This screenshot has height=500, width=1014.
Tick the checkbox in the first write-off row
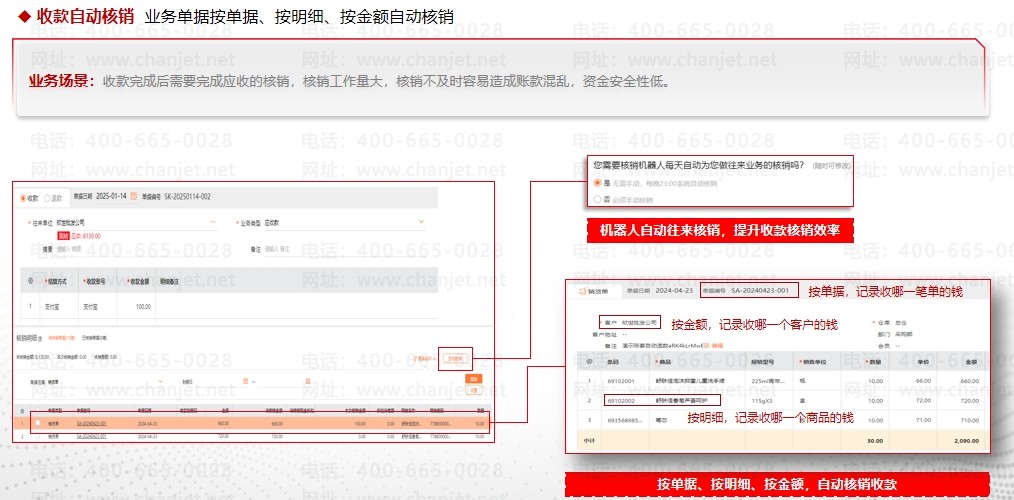coord(39,423)
